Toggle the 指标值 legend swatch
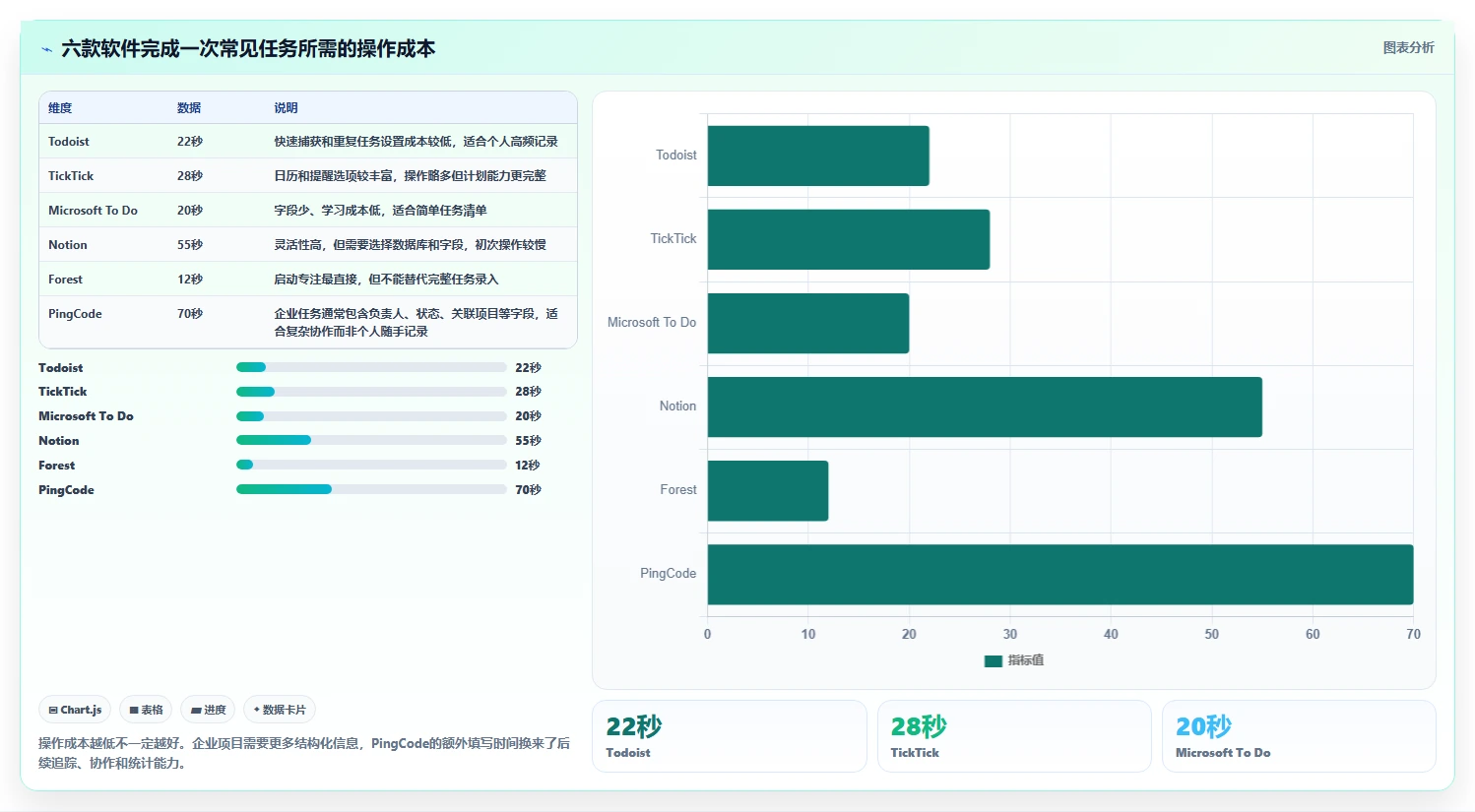1475x812 pixels. (993, 660)
